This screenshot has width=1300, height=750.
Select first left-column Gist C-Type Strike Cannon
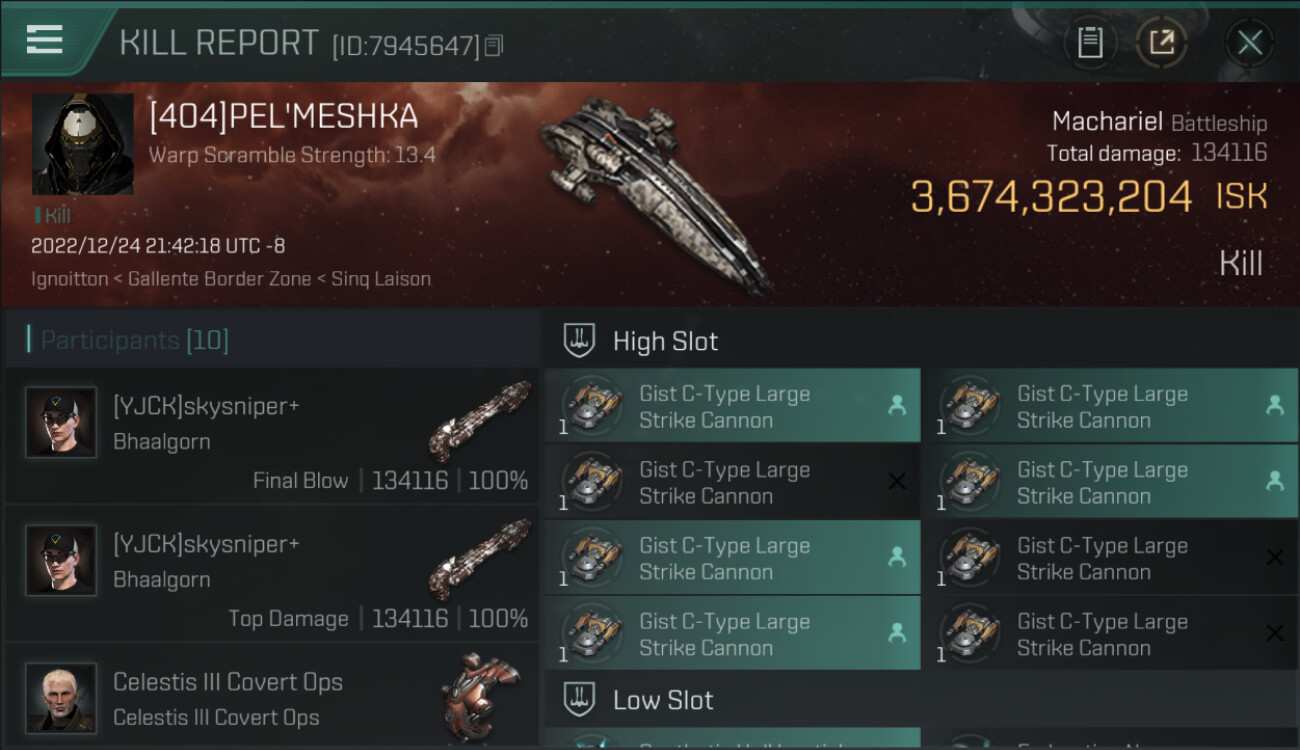coord(732,407)
